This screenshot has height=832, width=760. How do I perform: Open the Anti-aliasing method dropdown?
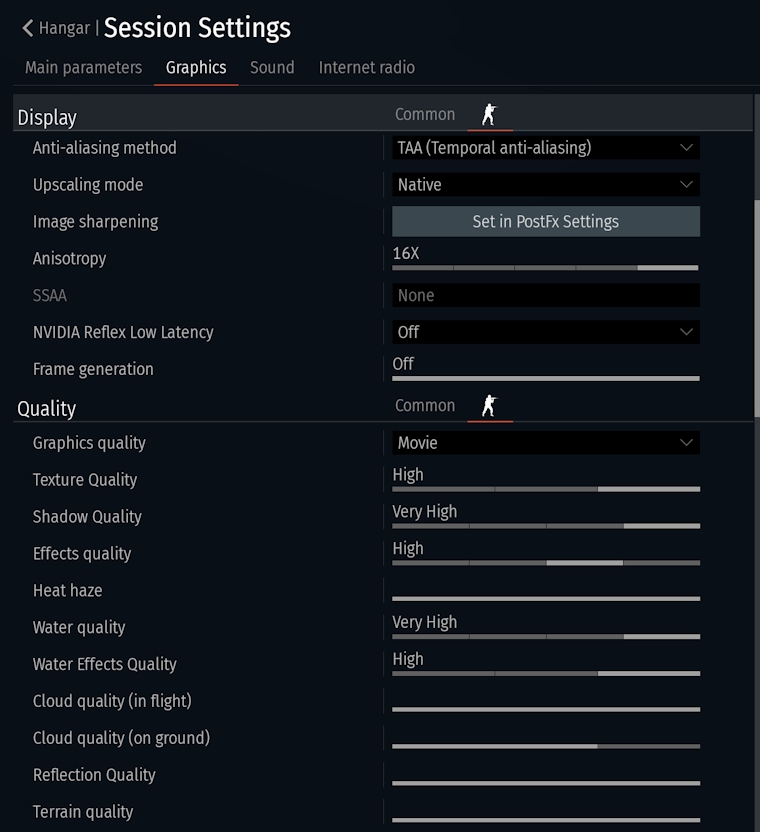tap(546, 148)
